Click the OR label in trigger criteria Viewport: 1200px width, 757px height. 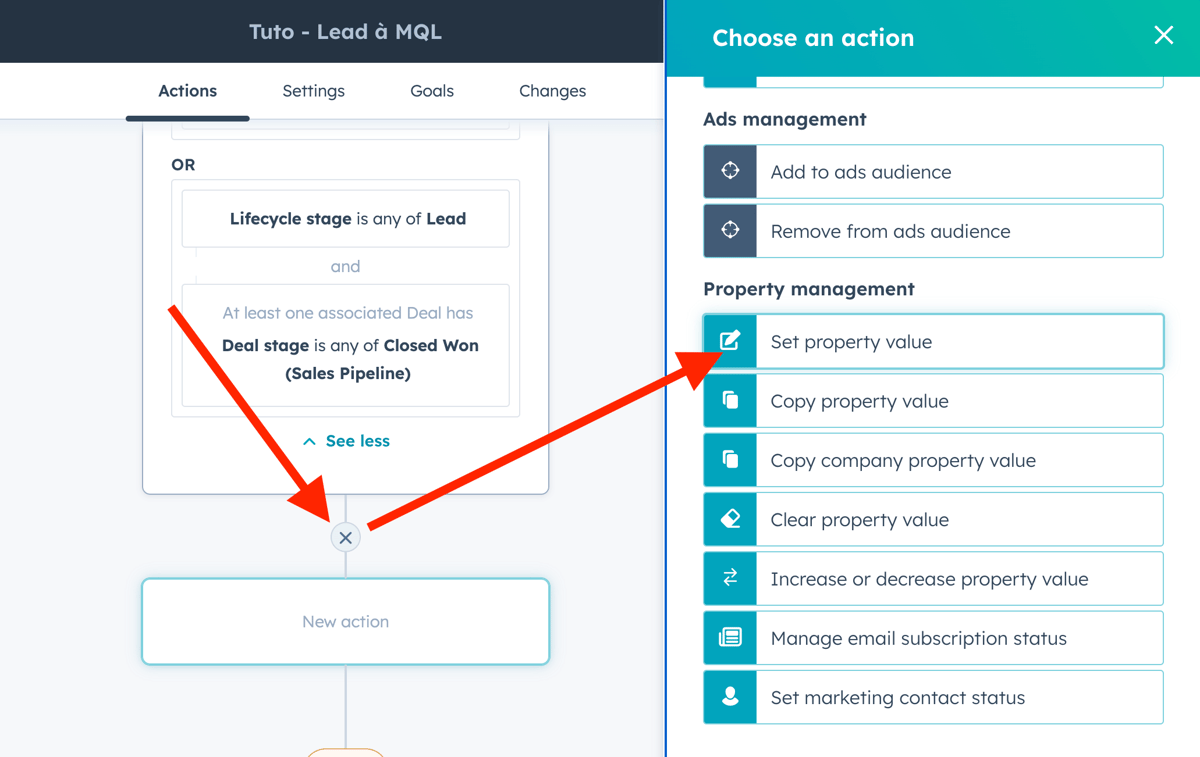coord(183,164)
